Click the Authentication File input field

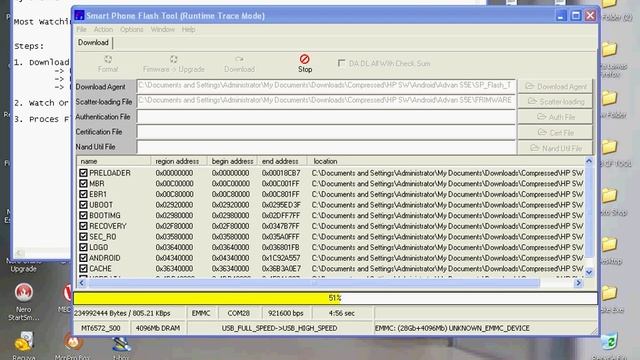pos(326,117)
